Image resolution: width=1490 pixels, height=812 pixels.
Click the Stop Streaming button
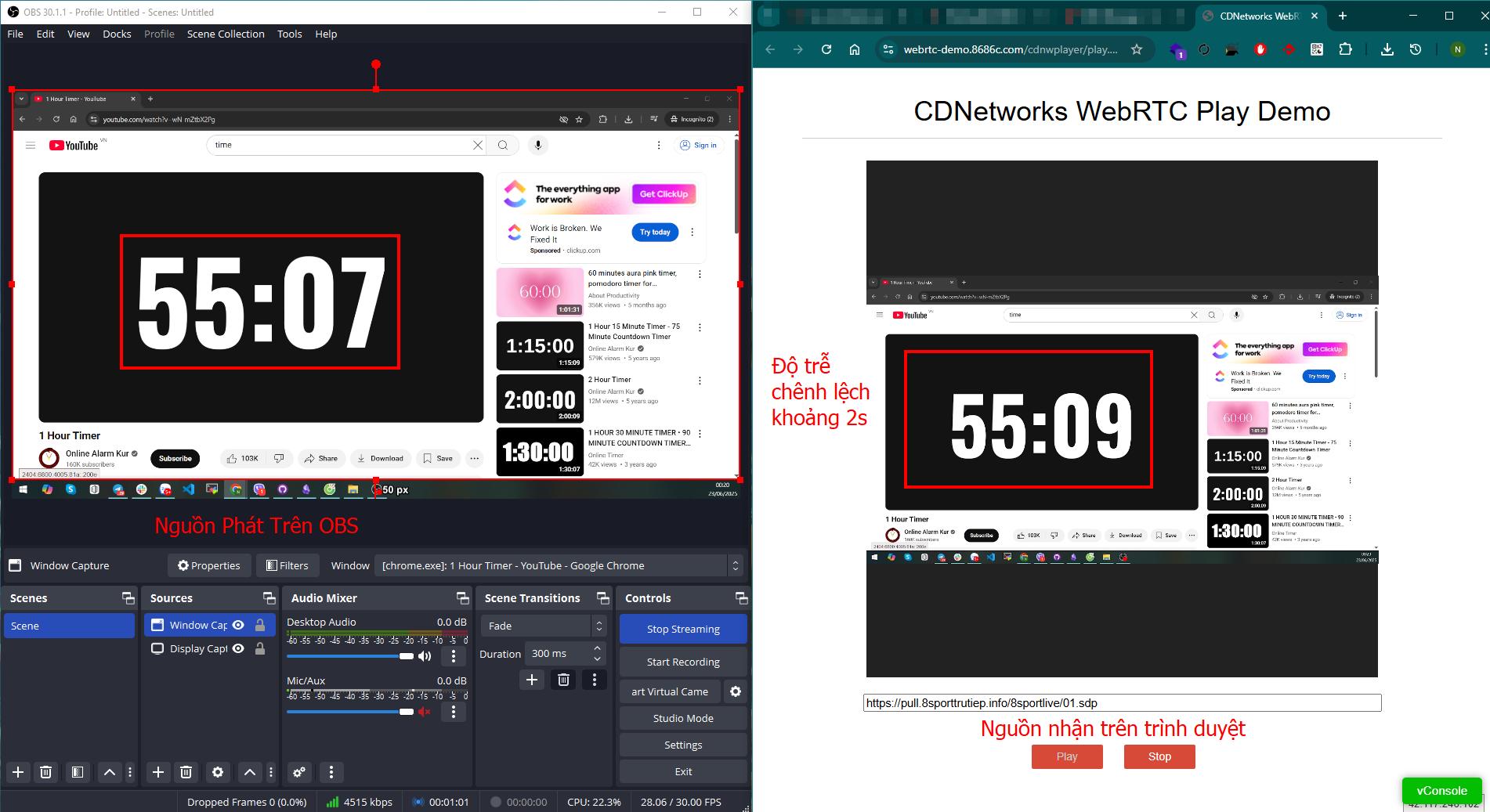click(682, 629)
